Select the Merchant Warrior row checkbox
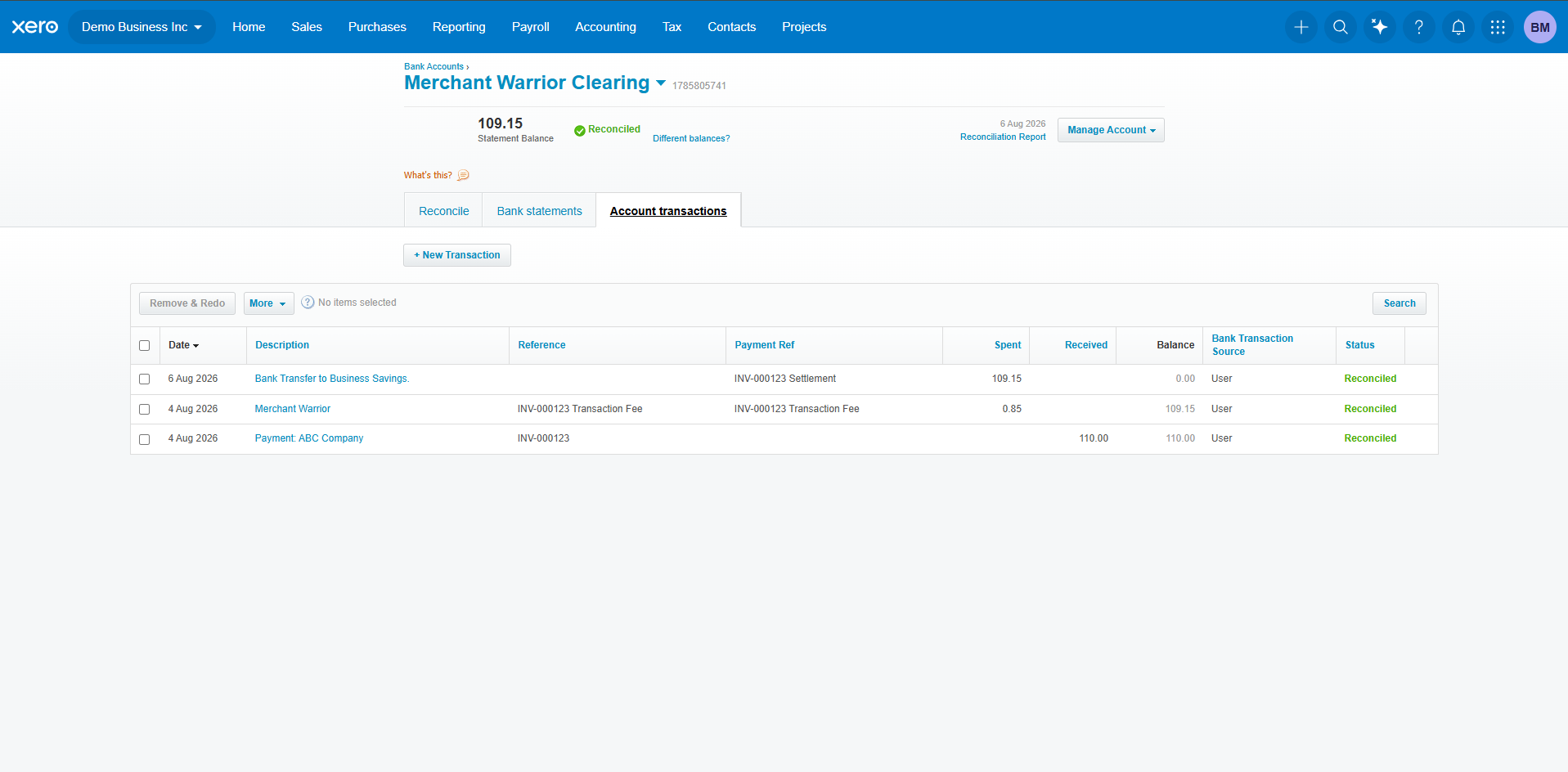The width and height of the screenshot is (1568, 772). pos(145,409)
